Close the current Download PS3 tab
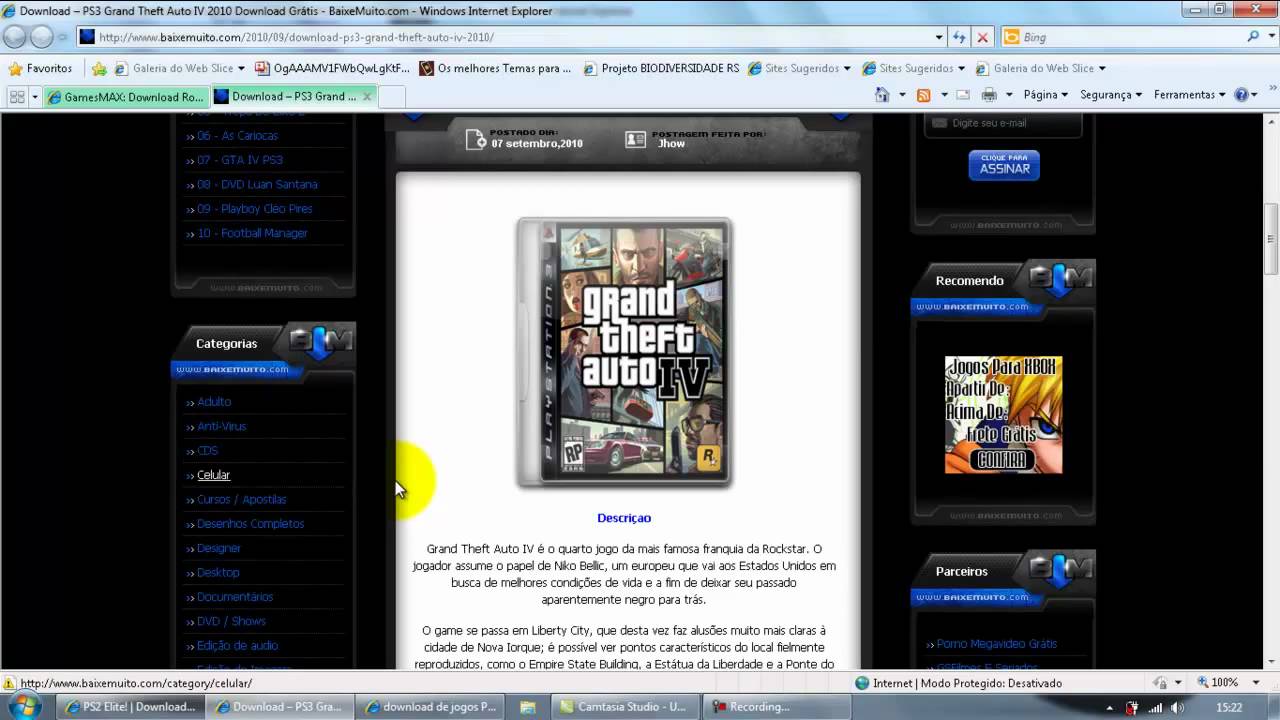Image resolution: width=1280 pixels, height=720 pixels. click(367, 96)
